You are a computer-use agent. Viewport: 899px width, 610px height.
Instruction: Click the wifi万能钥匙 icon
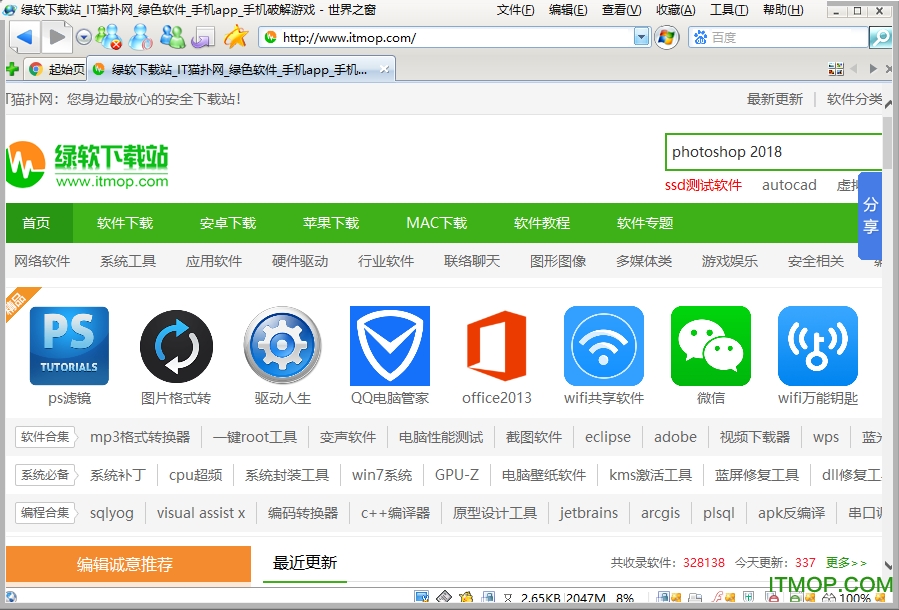(818, 346)
